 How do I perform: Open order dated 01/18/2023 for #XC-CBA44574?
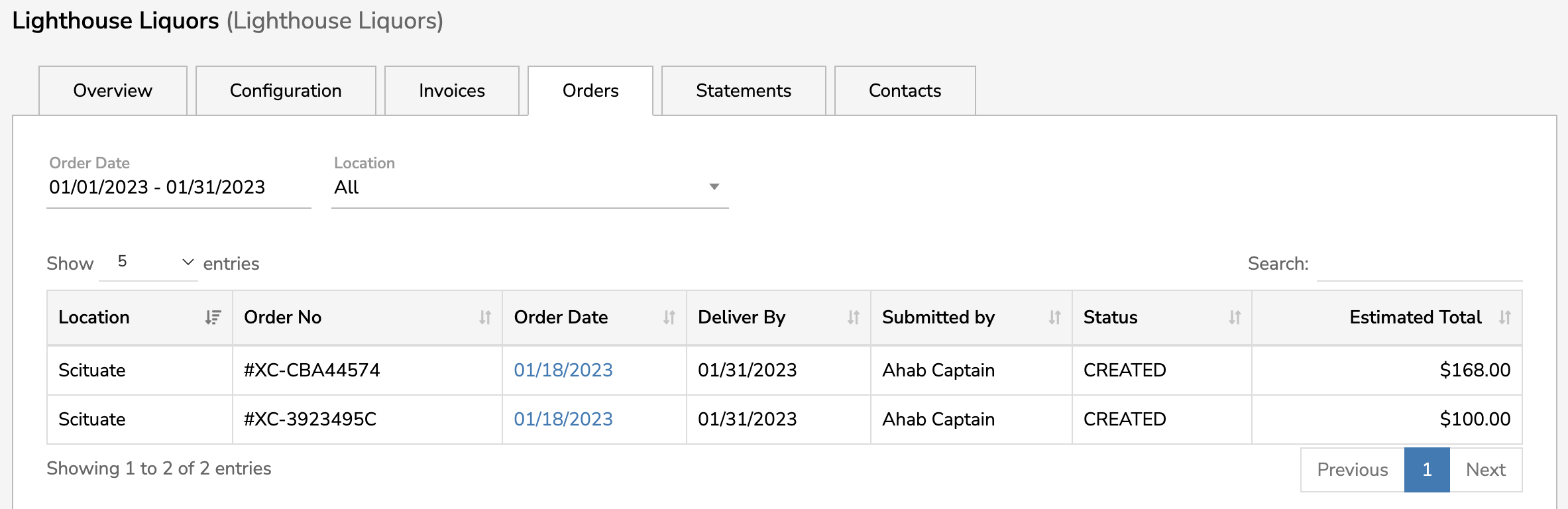pyautogui.click(x=563, y=370)
